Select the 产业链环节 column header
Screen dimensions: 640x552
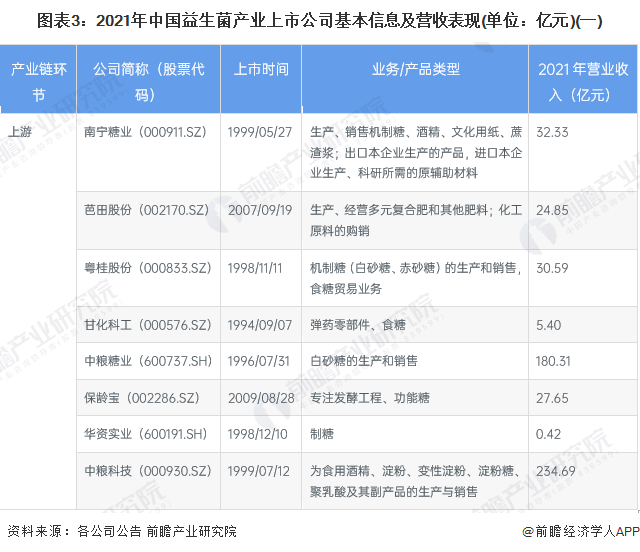coord(39,82)
